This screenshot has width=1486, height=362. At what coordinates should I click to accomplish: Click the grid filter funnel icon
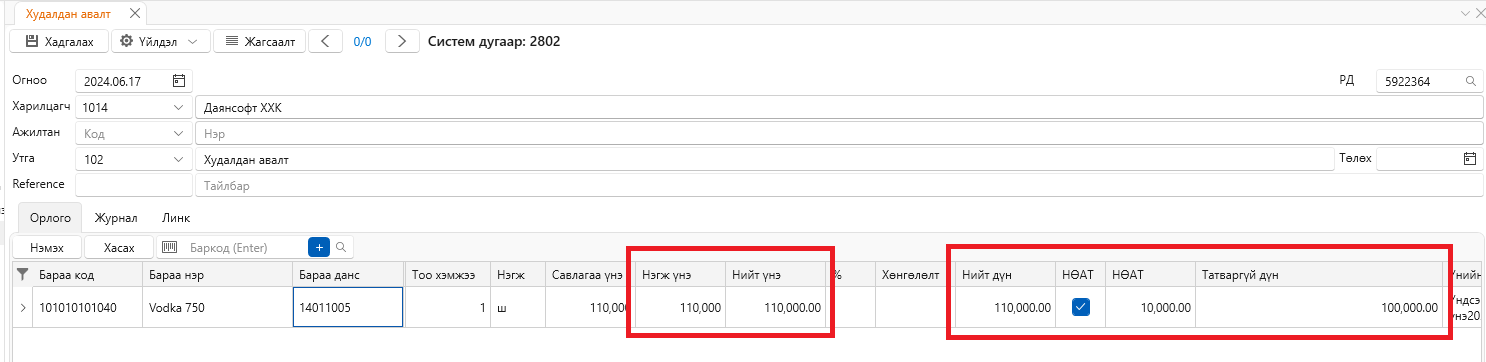point(22,273)
